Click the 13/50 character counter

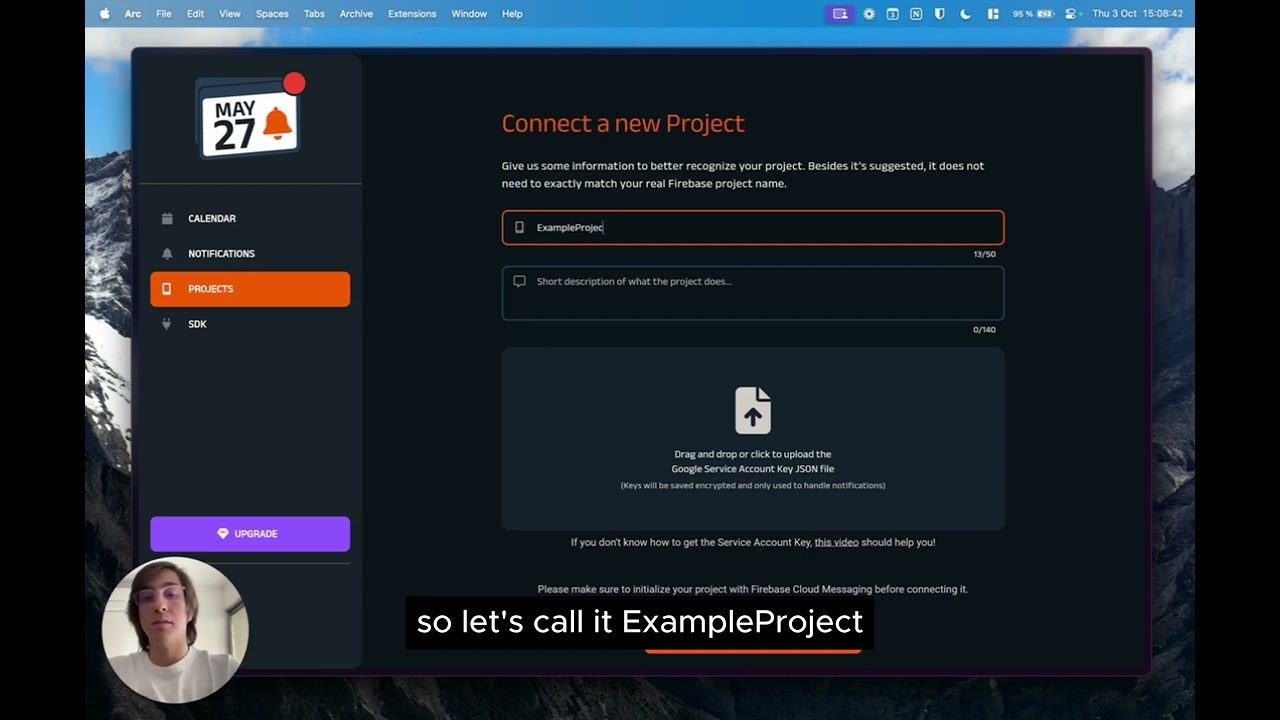click(984, 254)
